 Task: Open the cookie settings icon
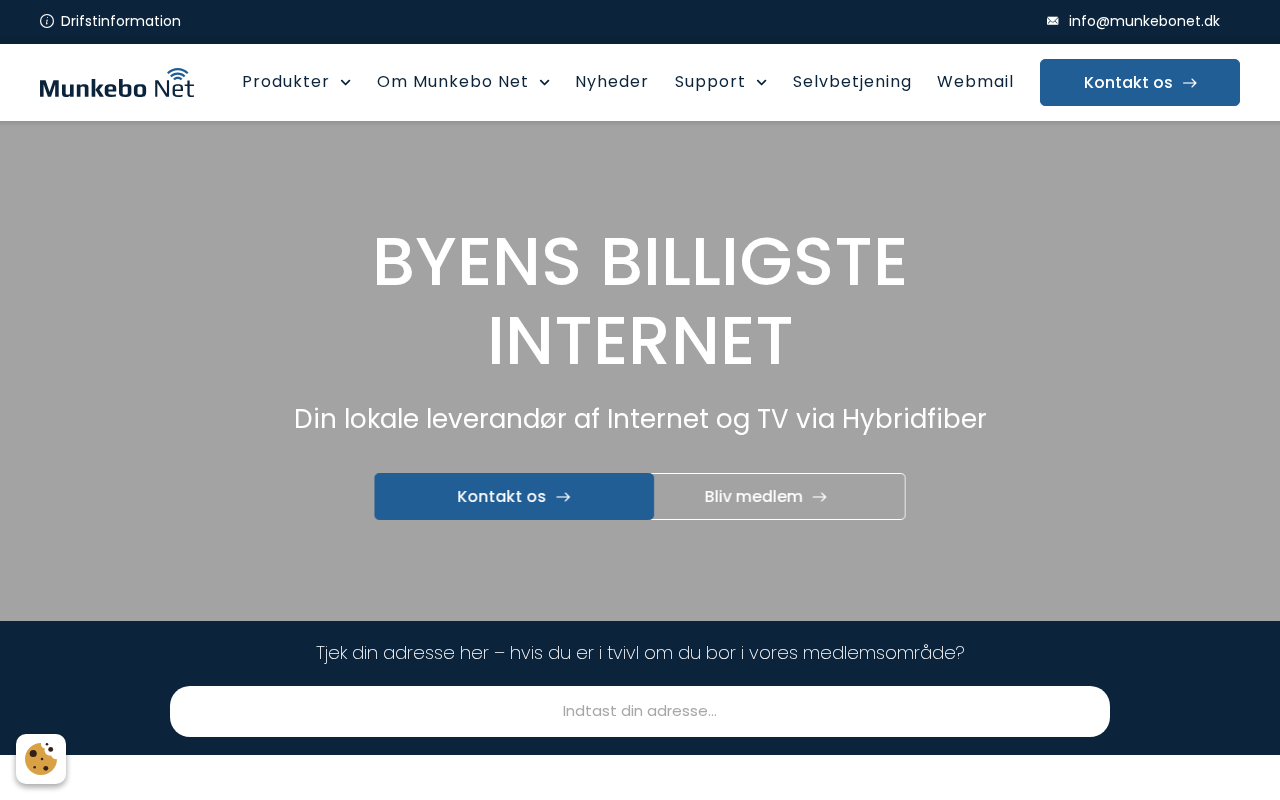(41, 759)
